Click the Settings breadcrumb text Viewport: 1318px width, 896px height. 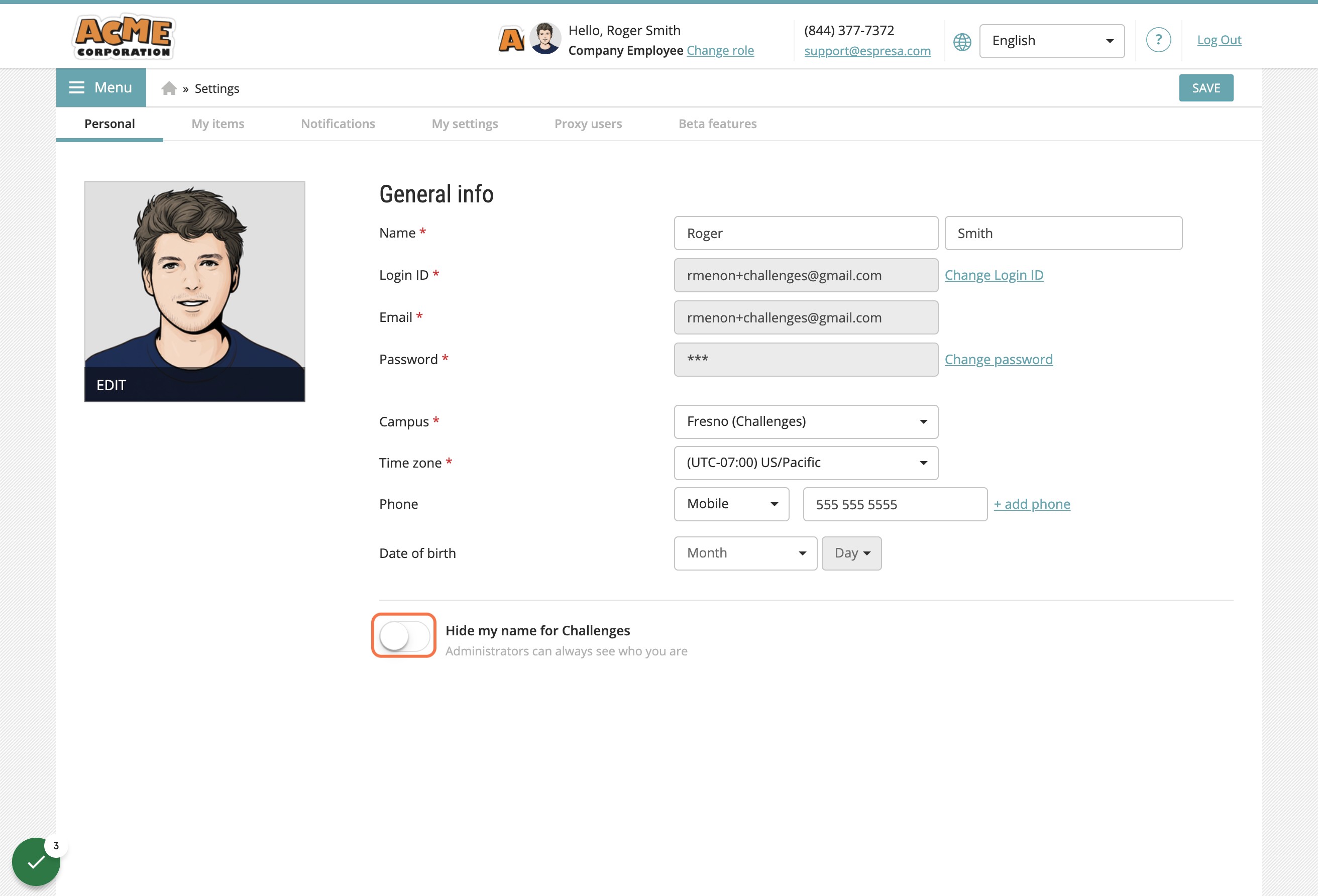click(x=216, y=88)
